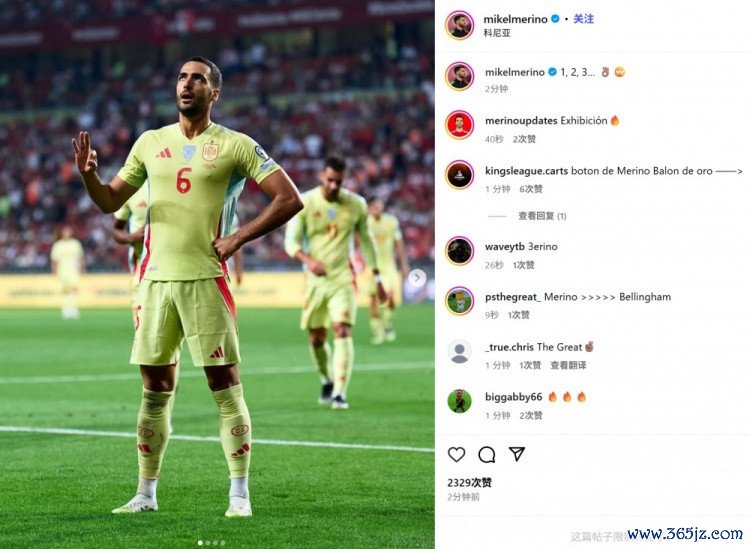Open biggabby66 profile avatar
The image size is (750, 549).
click(460, 401)
